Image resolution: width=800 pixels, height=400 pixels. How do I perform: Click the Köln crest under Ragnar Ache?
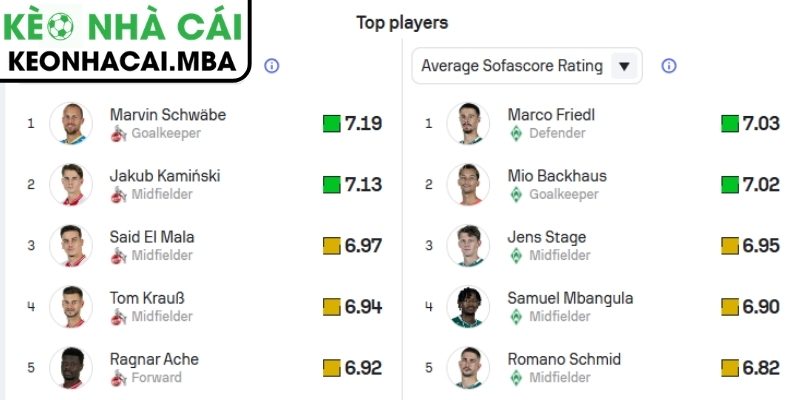click(x=118, y=378)
